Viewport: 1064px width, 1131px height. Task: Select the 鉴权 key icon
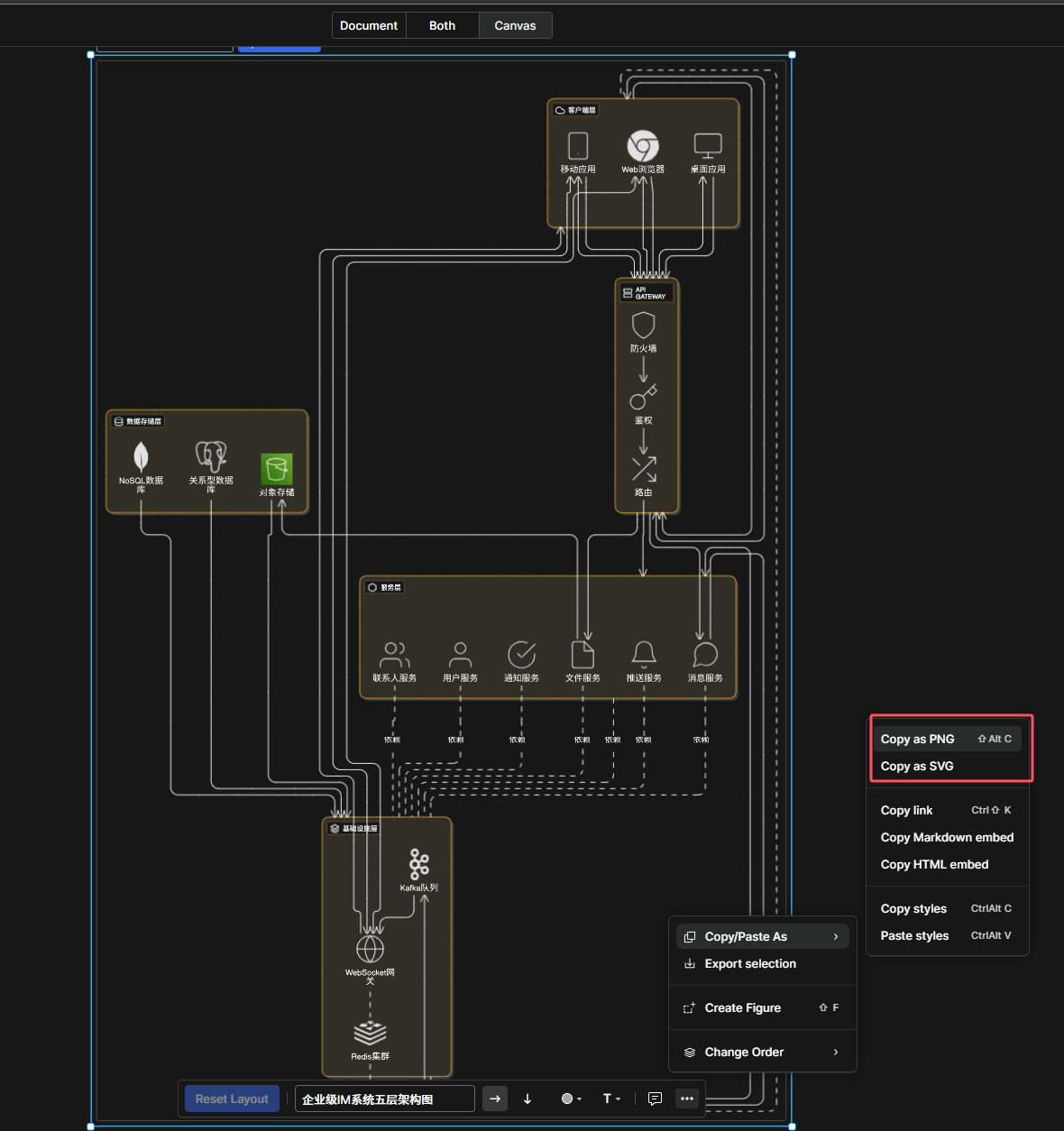tap(643, 397)
